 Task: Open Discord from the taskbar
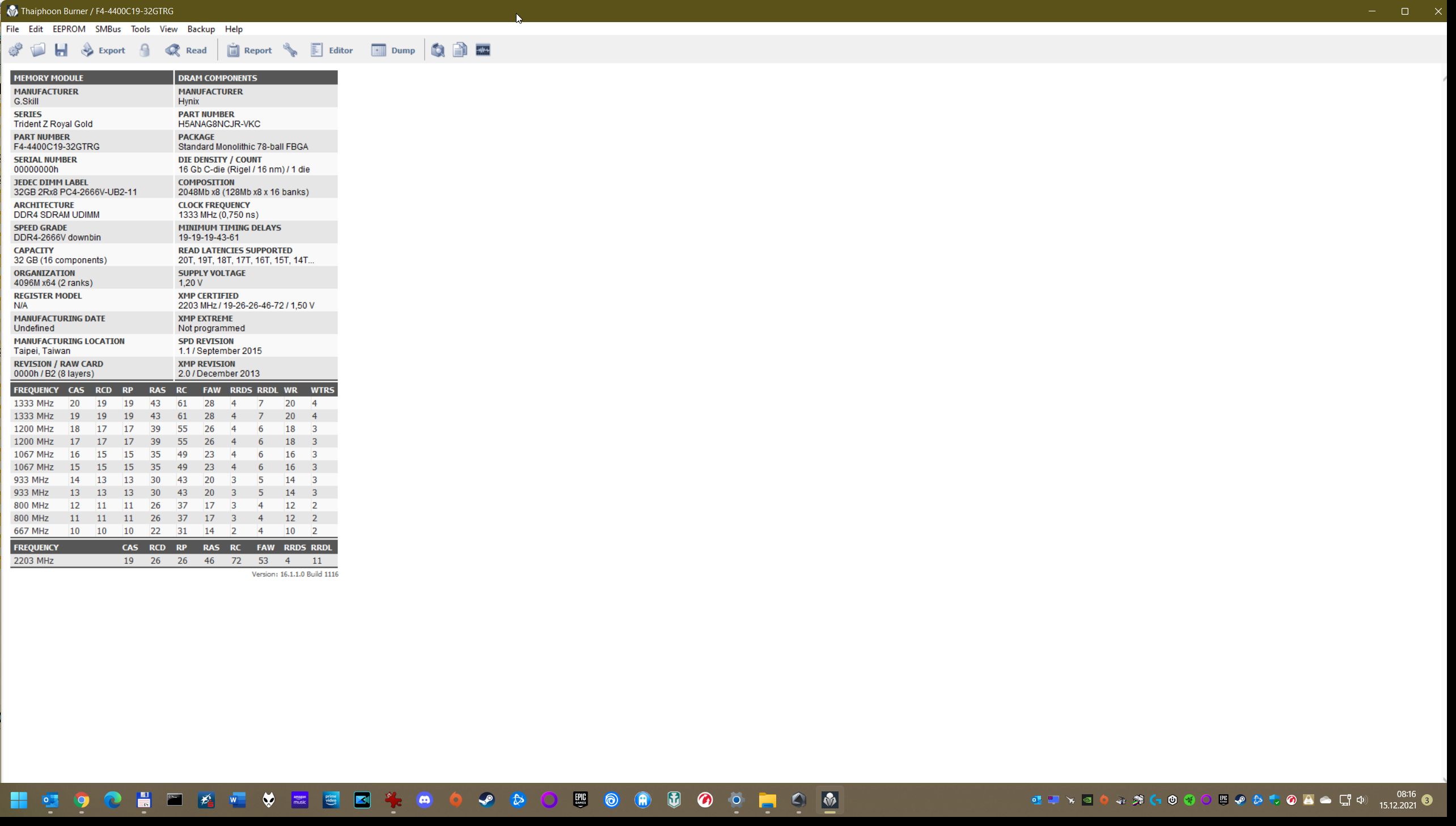pyautogui.click(x=425, y=800)
